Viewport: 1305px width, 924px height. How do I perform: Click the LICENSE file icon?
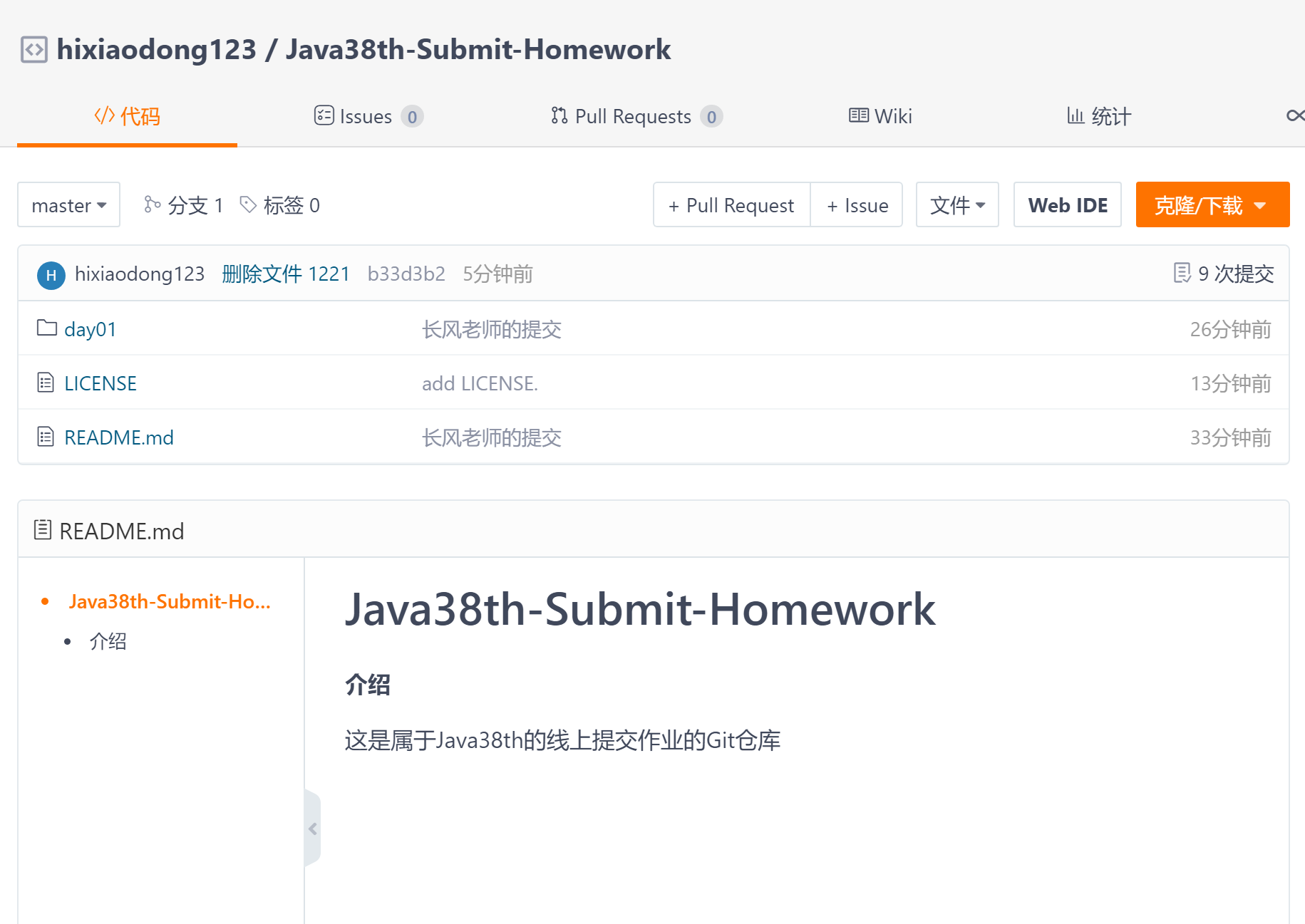(46, 383)
